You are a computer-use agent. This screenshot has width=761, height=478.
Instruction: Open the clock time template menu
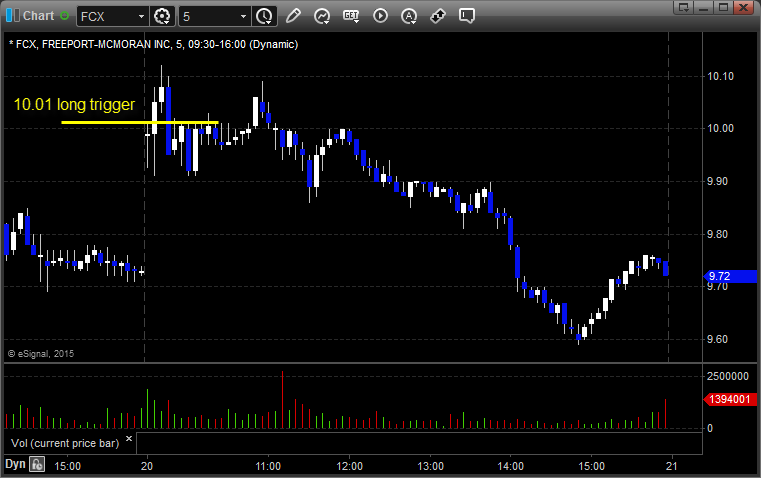coord(265,16)
